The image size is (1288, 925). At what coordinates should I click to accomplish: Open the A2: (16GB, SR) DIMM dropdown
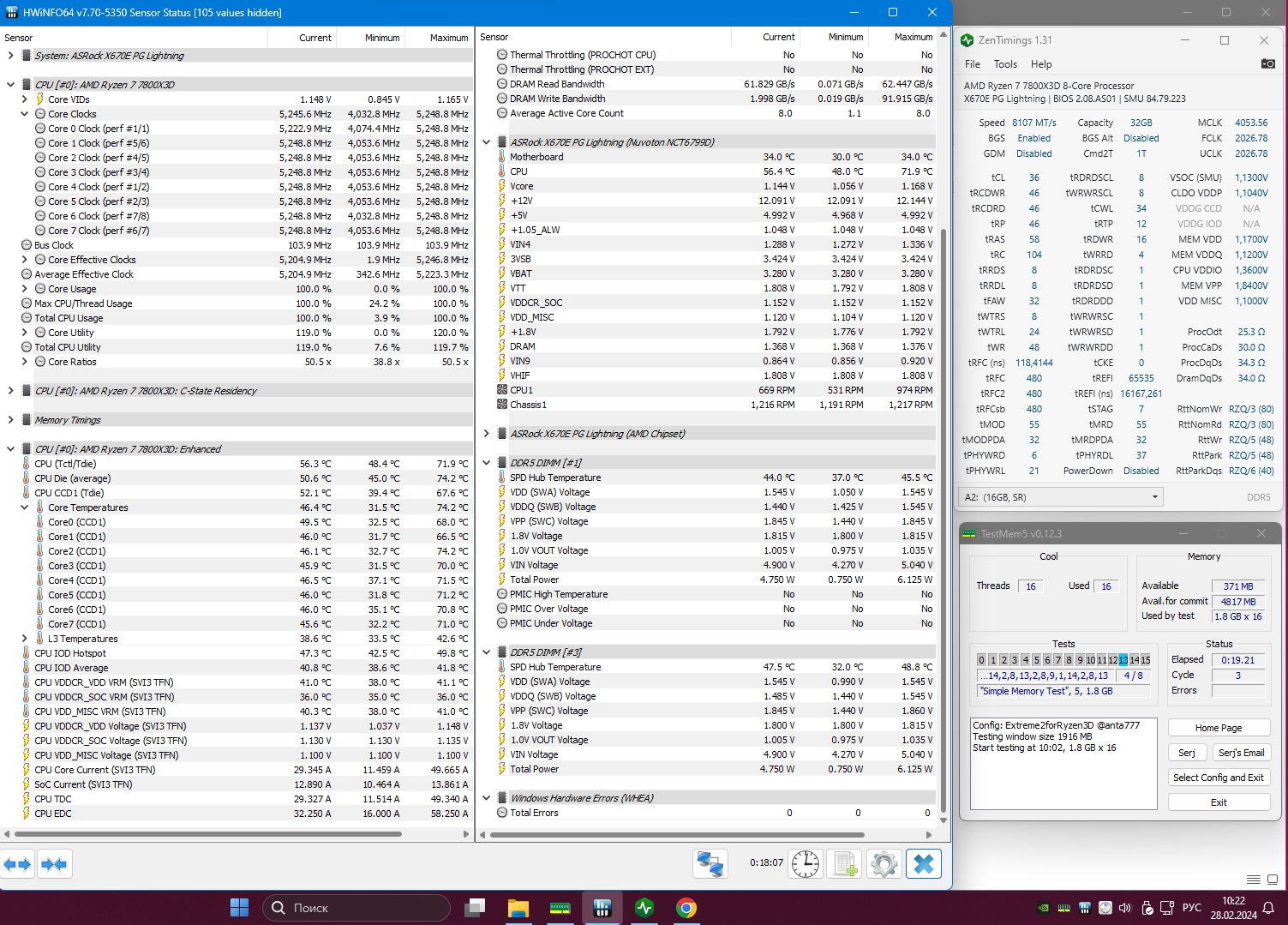click(1060, 497)
